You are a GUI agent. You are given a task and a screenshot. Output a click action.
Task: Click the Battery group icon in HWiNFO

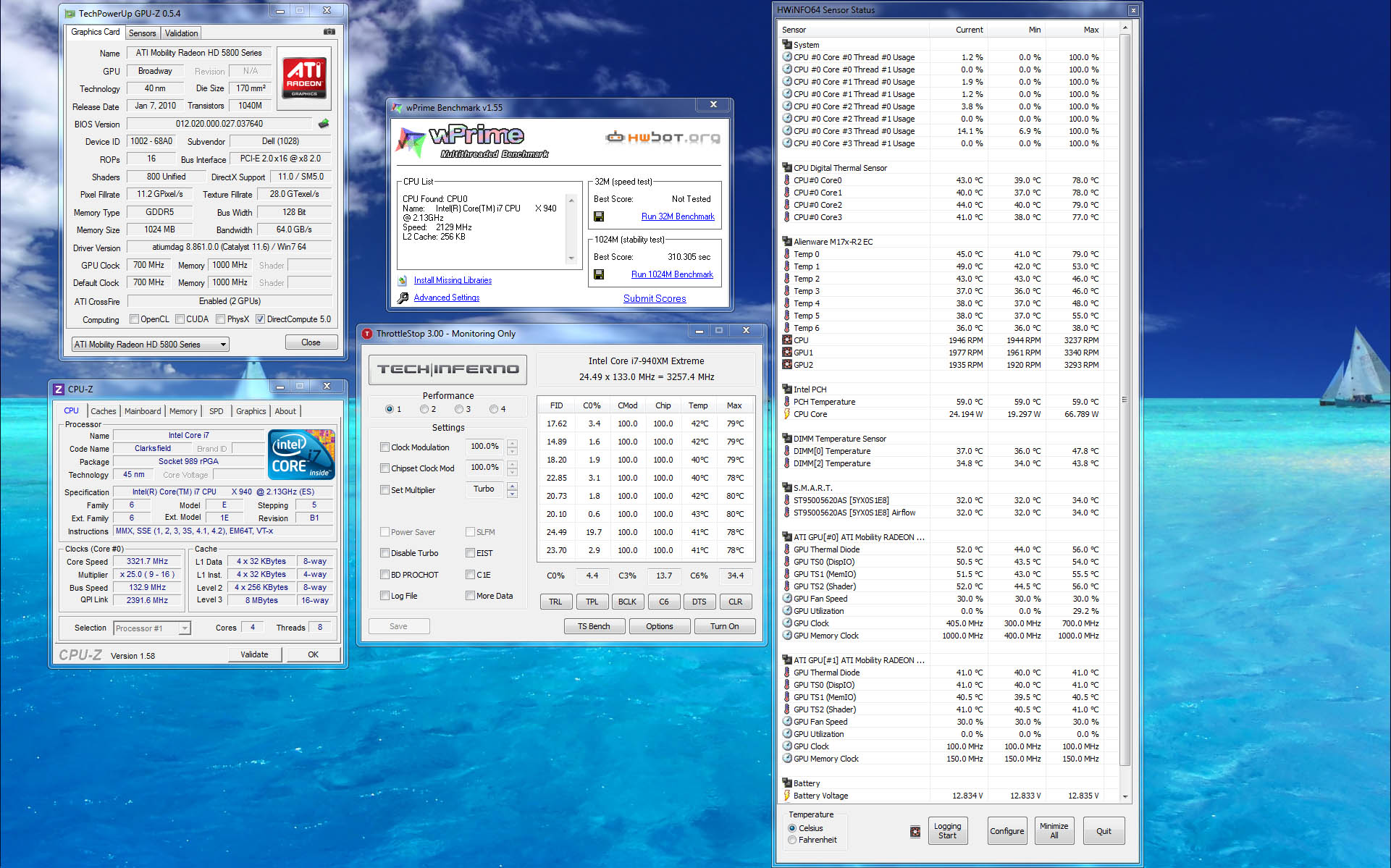point(786,783)
